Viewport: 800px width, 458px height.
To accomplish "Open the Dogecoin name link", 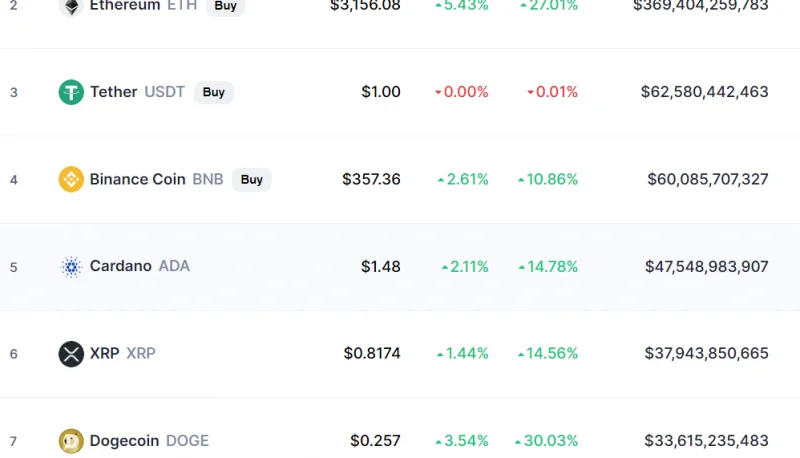I will pos(124,441).
